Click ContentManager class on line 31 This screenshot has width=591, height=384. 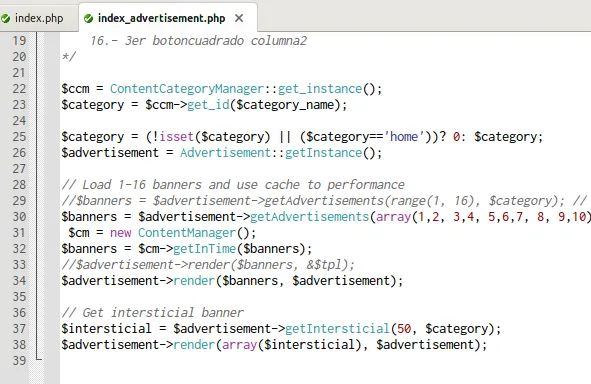[187, 233]
